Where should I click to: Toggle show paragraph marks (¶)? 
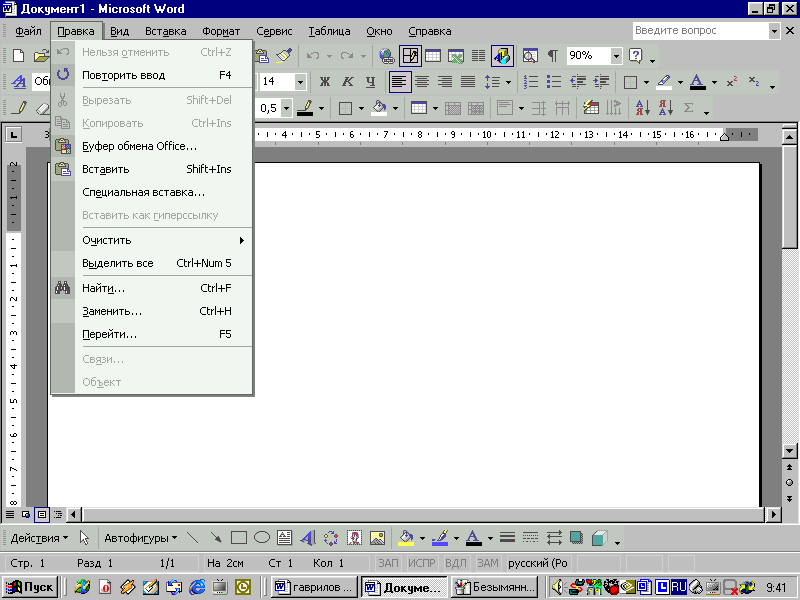click(553, 56)
